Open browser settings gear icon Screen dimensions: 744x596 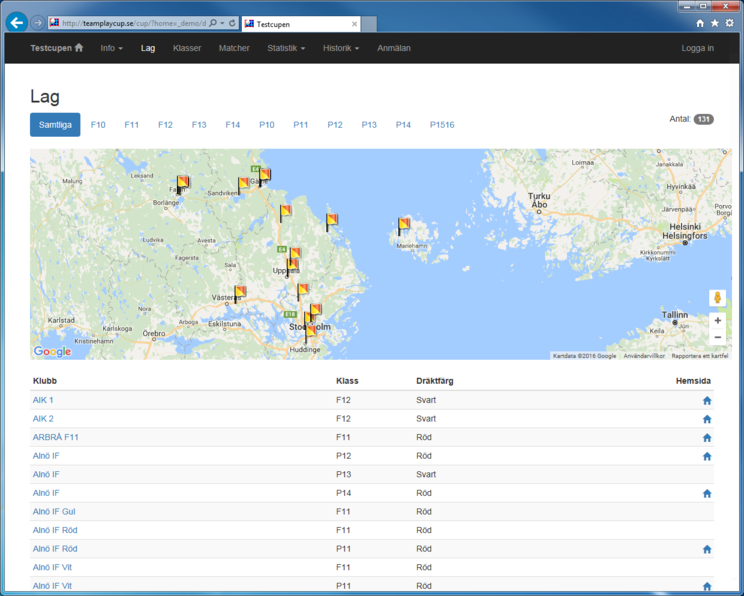point(729,23)
